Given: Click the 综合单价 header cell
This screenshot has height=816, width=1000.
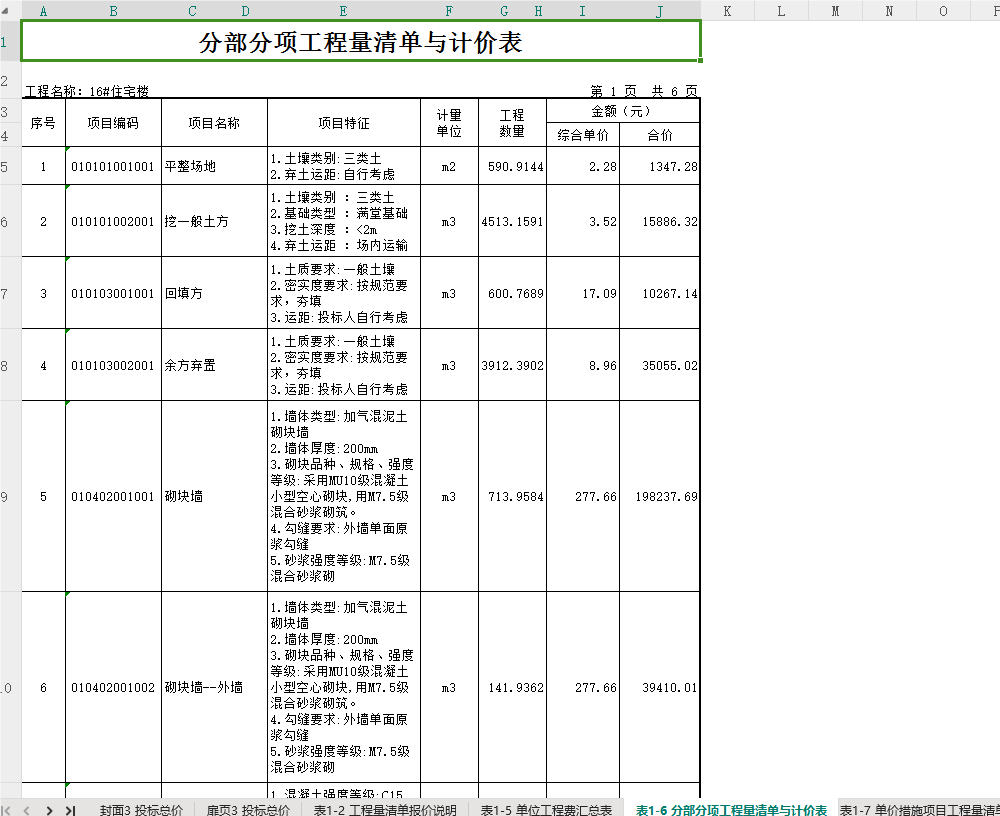Looking at the screenshot, I should point(583,135).
